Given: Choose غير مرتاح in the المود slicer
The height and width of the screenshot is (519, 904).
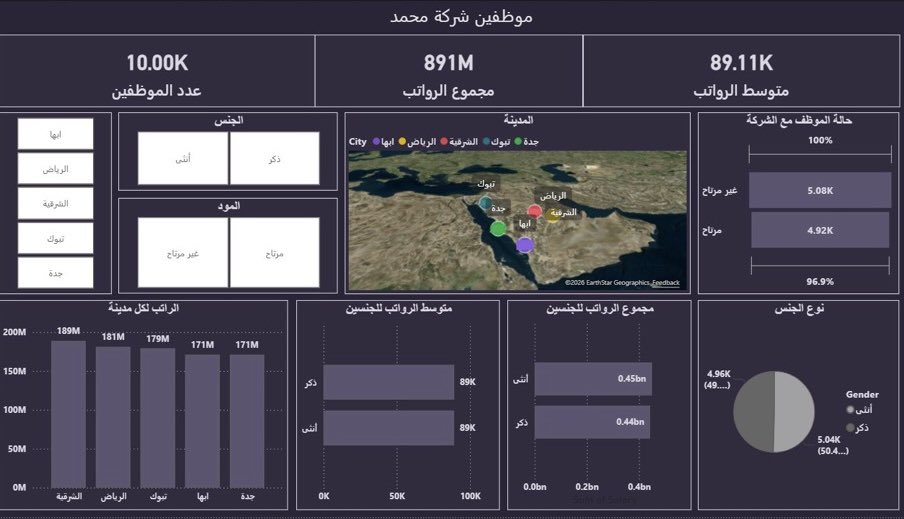Looking at the screenshot, I should click(183, 253).
